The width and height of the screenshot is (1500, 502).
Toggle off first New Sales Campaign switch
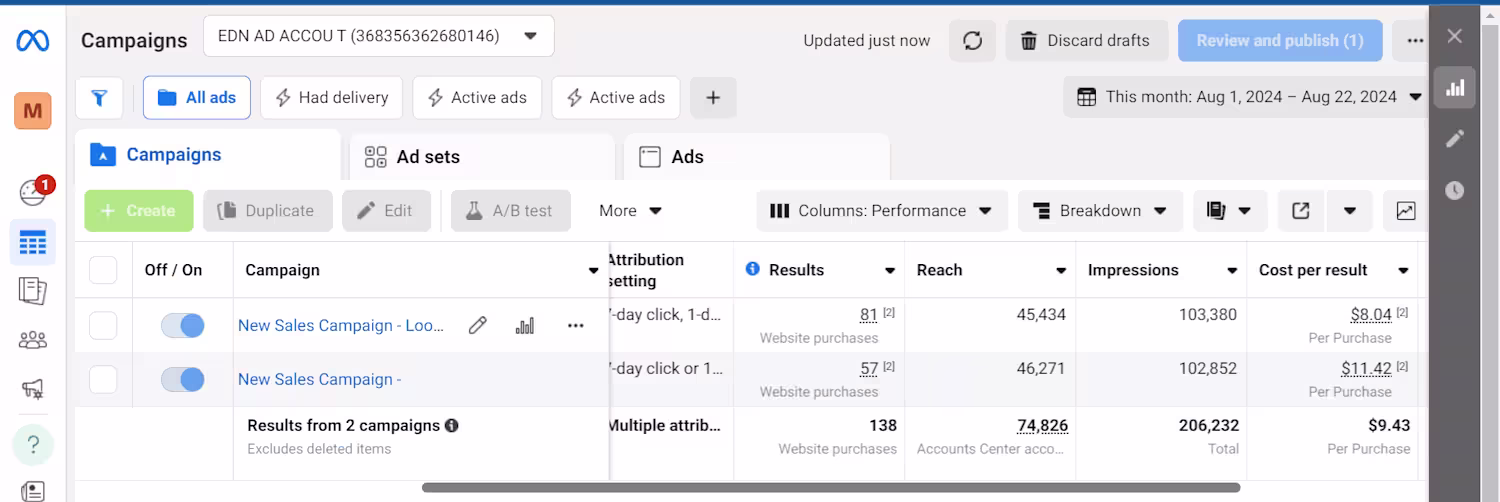(x=182, y=325)
